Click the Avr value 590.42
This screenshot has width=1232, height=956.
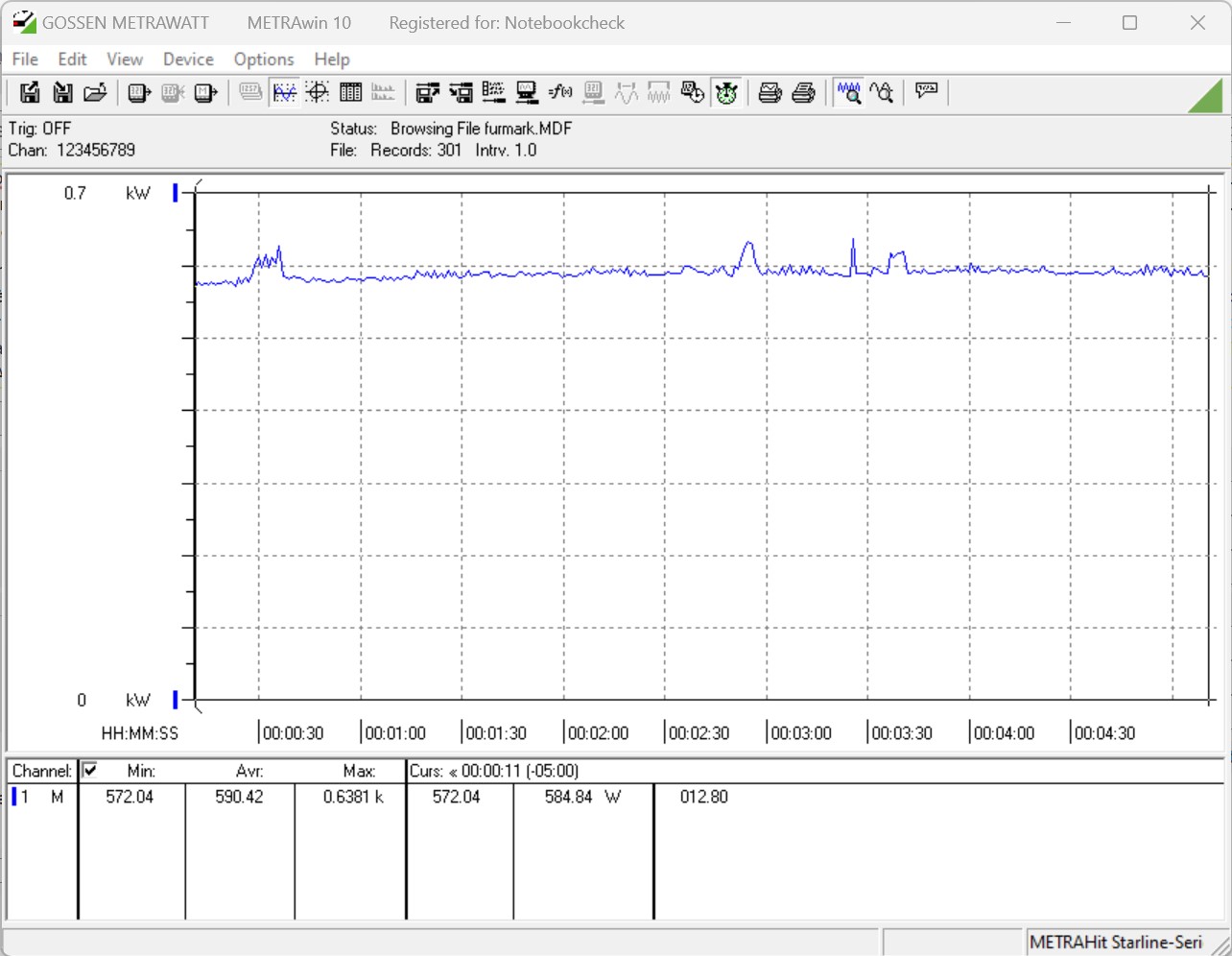point(239,797)
